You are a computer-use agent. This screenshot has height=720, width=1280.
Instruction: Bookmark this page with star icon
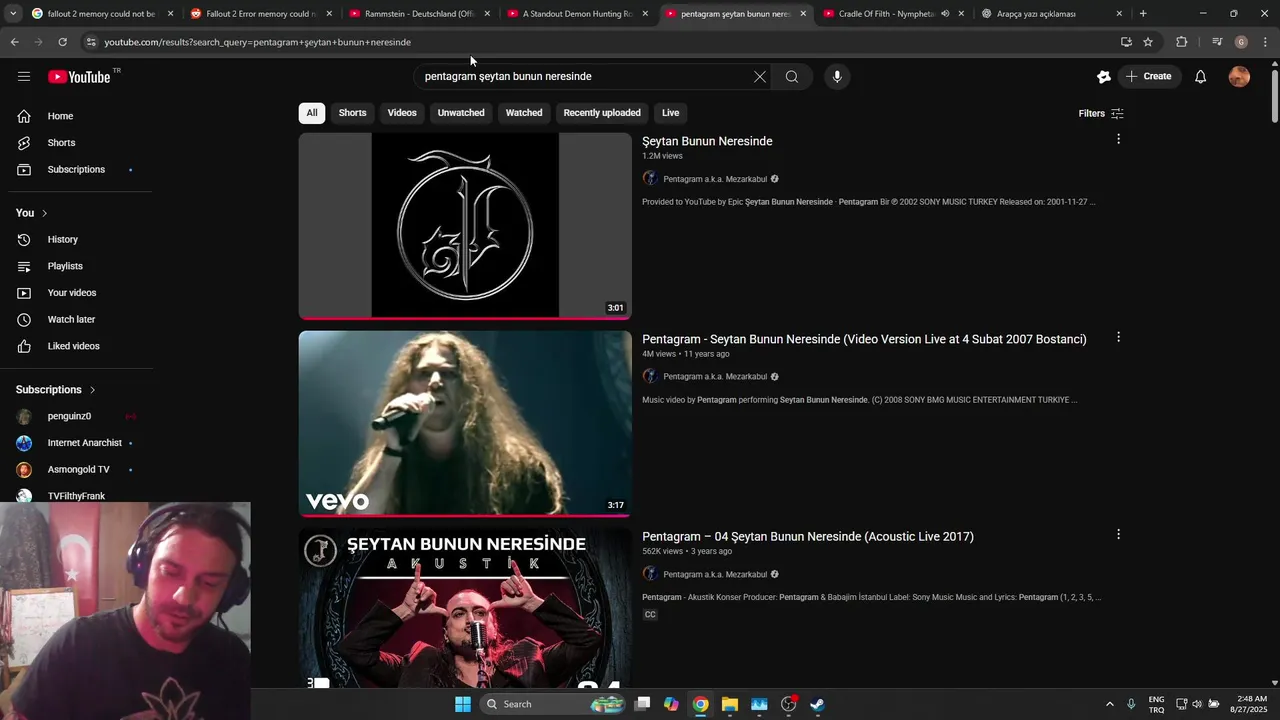pos(1148,42)
